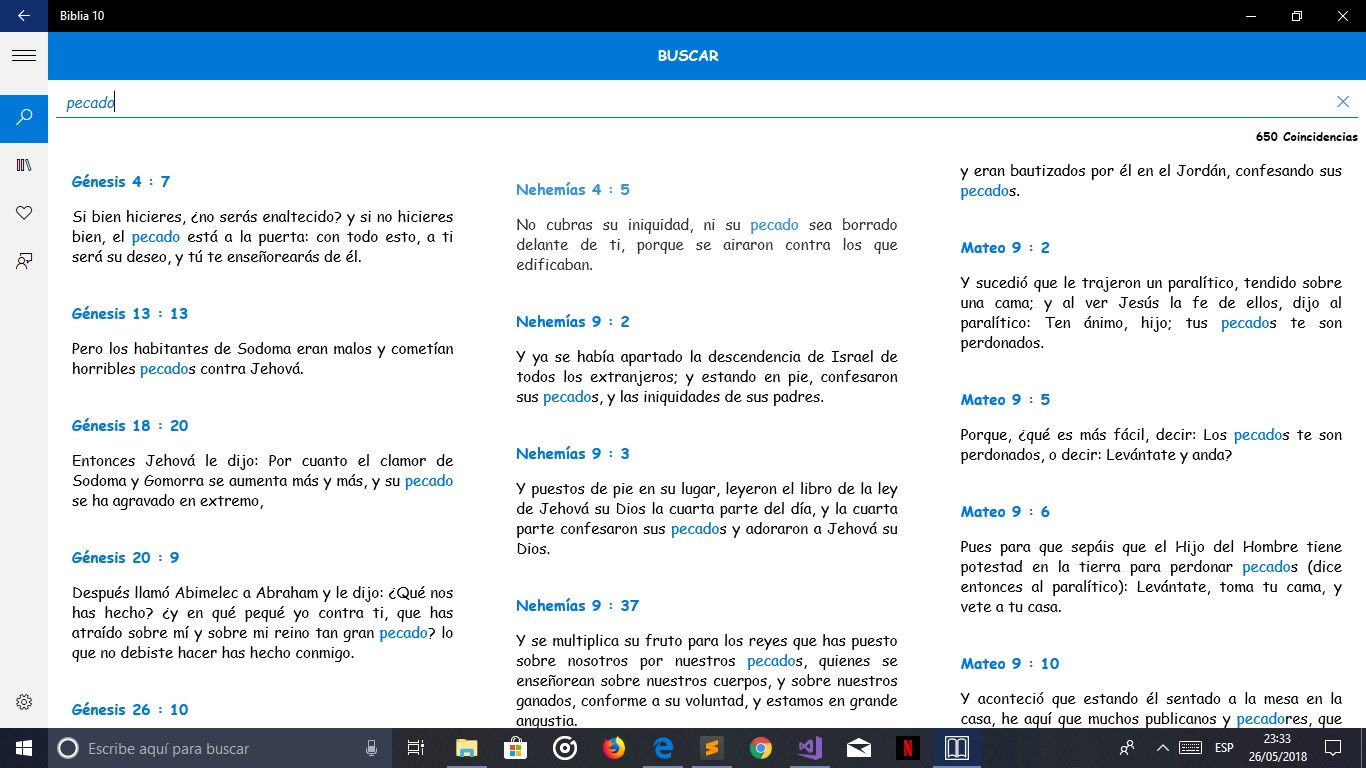Open the People tray icon

click(1127, 748)
